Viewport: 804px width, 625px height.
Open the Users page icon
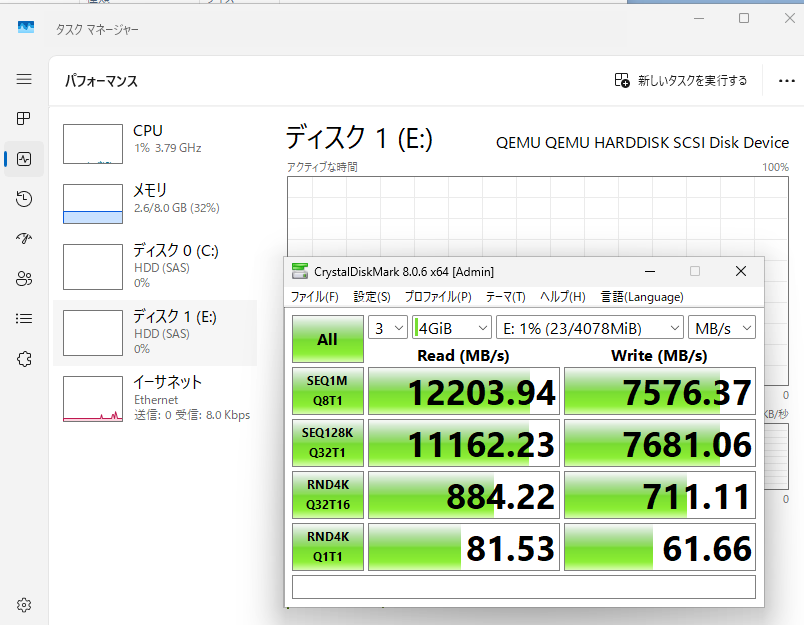(x=24, y=279)
